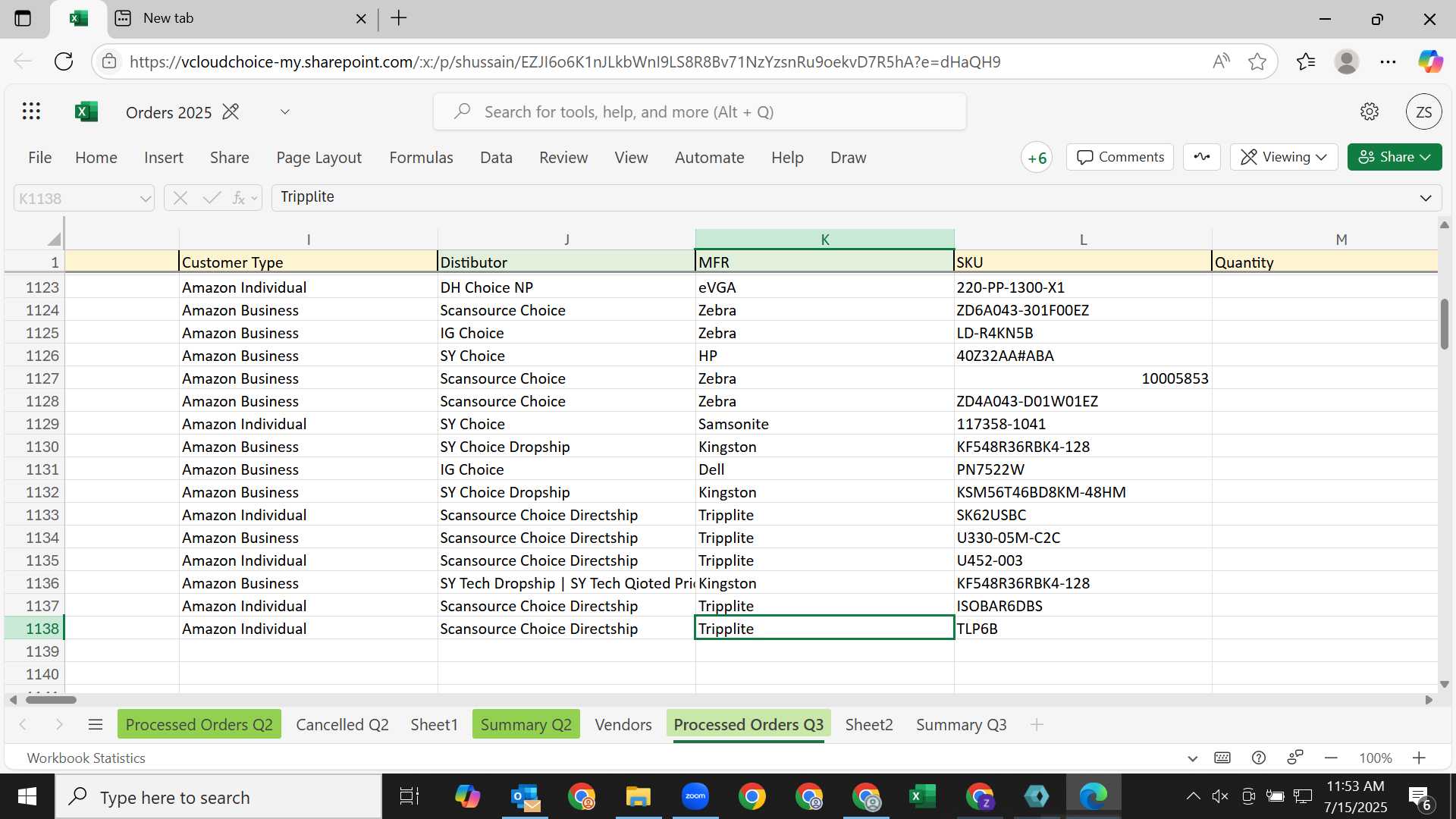Click the feedback icon in the status bar

pos(1295,757)
